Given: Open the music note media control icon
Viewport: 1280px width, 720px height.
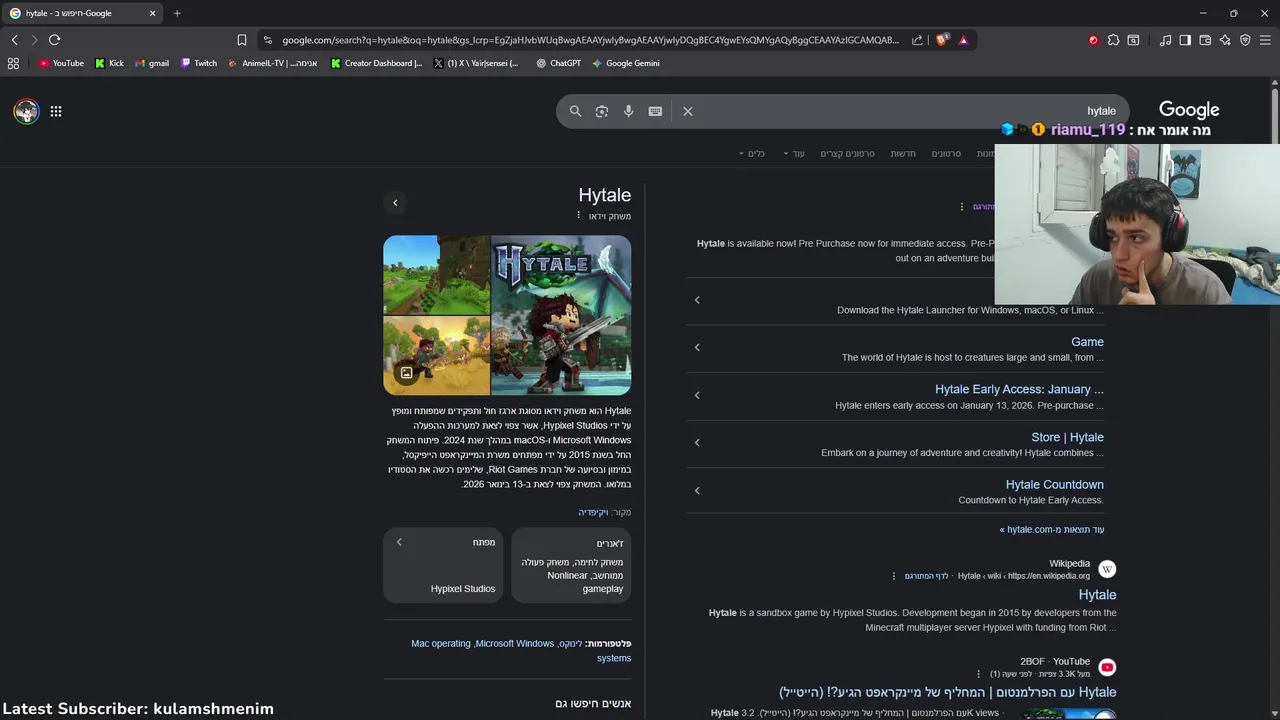Looking at the screenshot, I should pos(1165,40).
